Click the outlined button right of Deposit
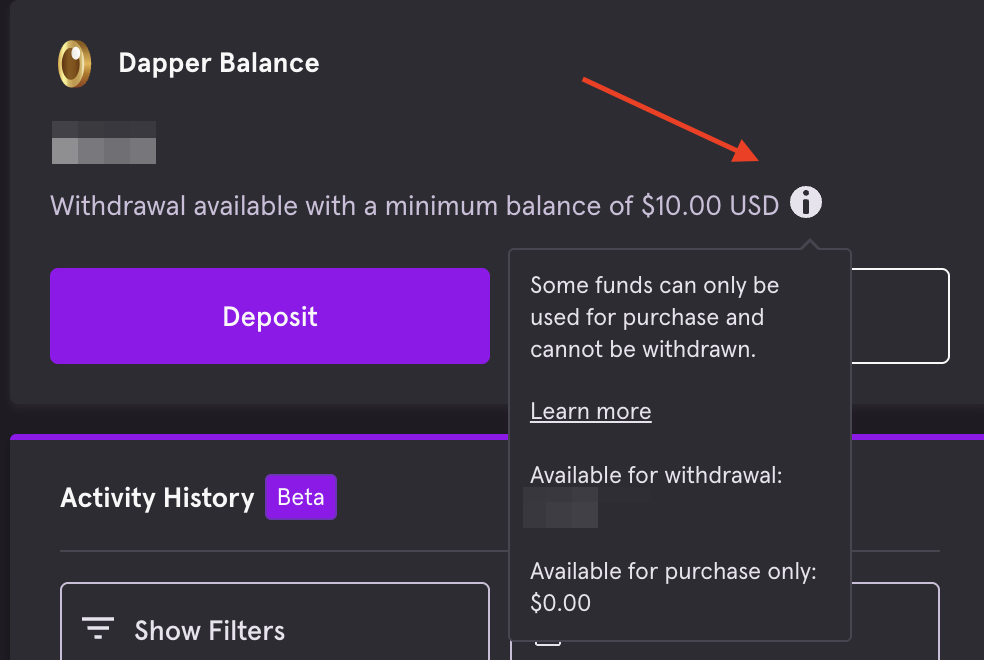 point(900,316)
